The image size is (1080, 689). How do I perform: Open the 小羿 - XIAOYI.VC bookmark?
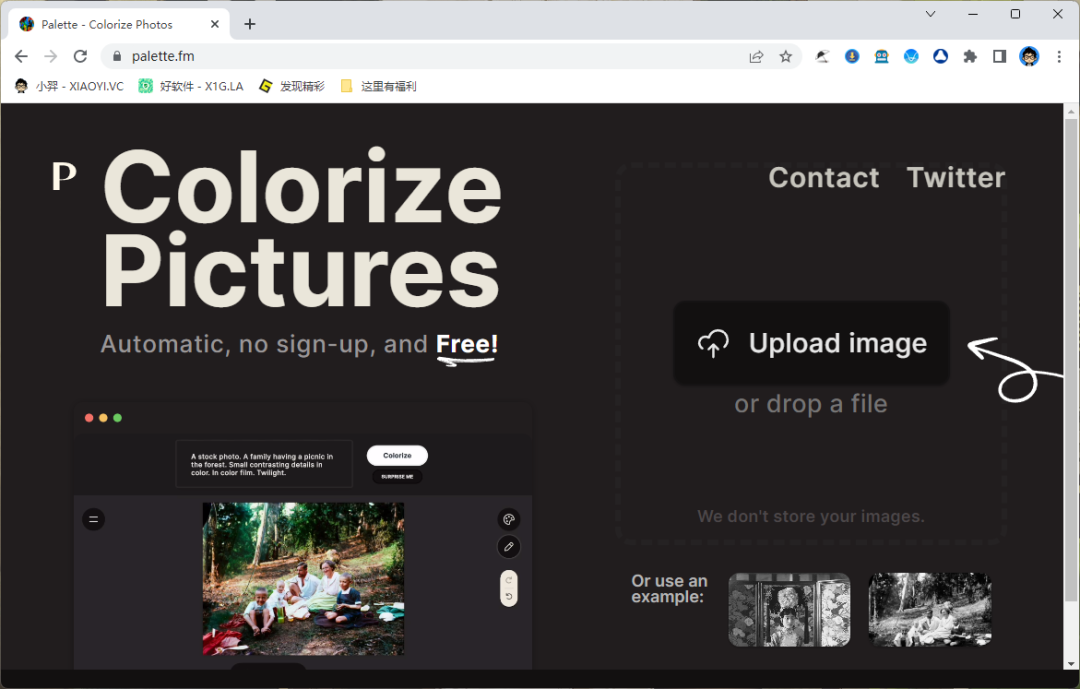(69, 86)
